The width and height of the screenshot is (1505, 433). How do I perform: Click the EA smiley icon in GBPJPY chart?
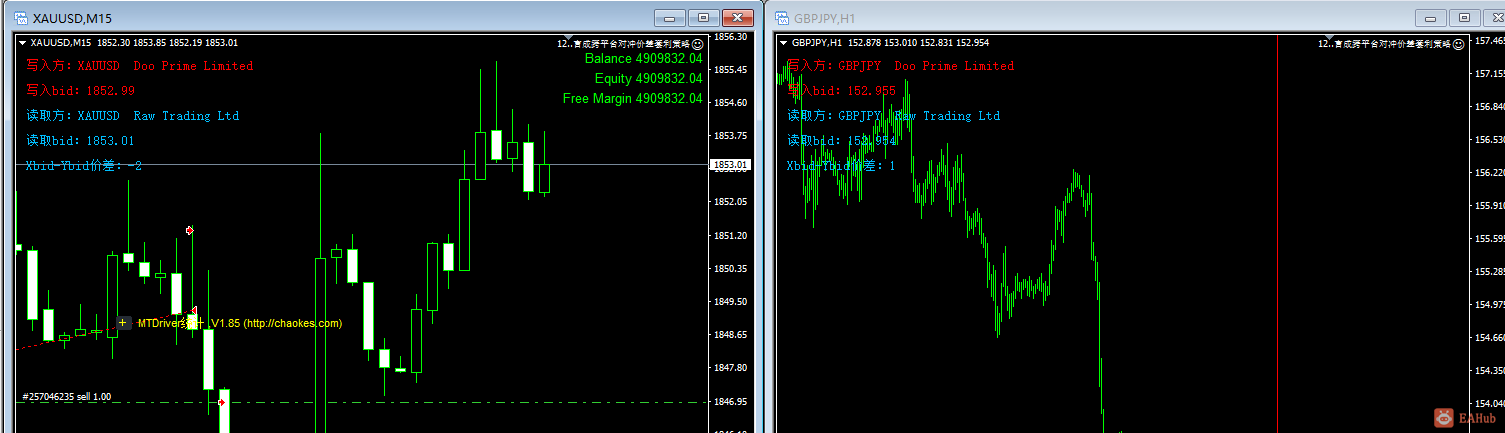(x=1460, y=43)
